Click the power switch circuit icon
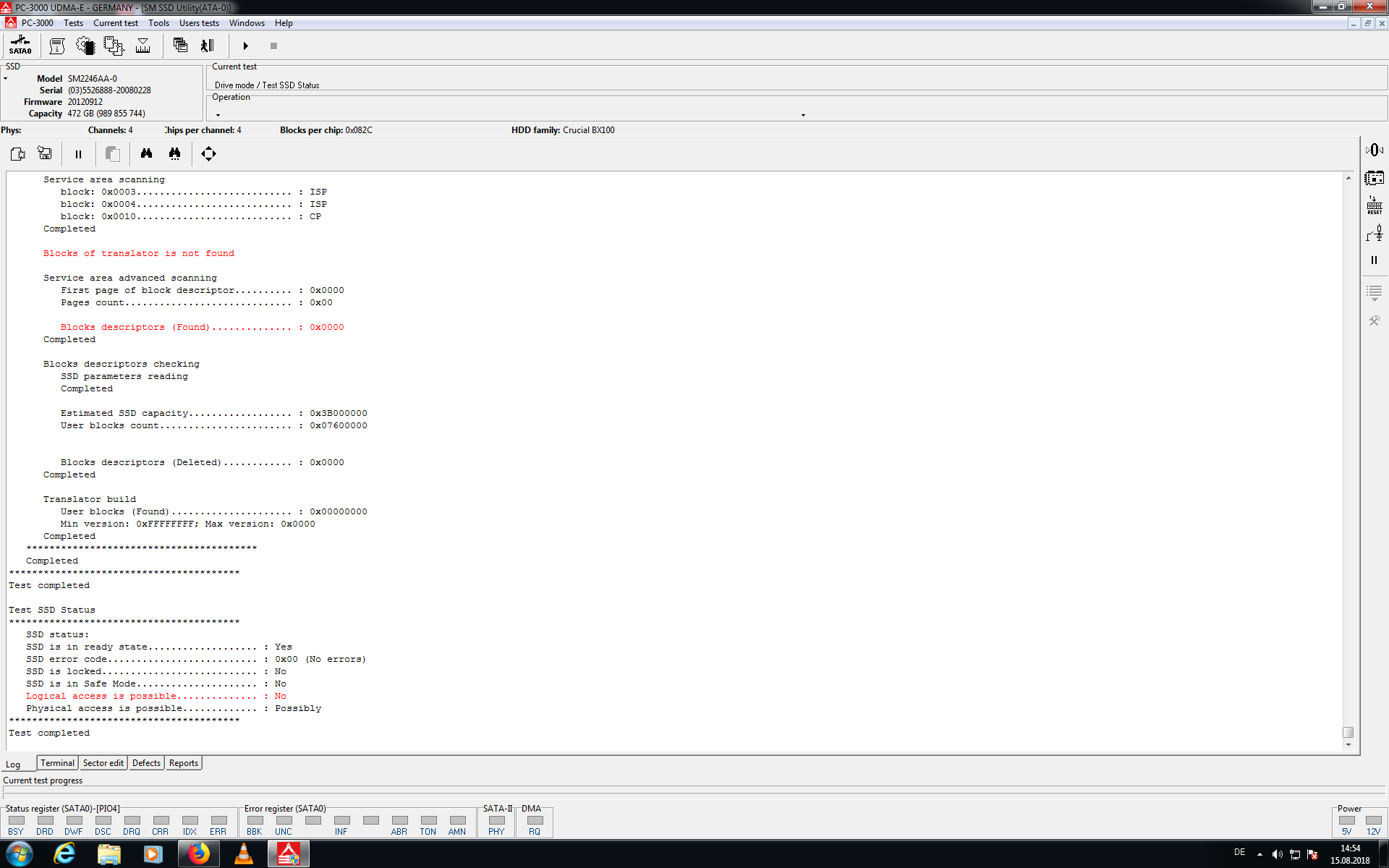Screen dimensions: 1389x868 [1375, 233]
